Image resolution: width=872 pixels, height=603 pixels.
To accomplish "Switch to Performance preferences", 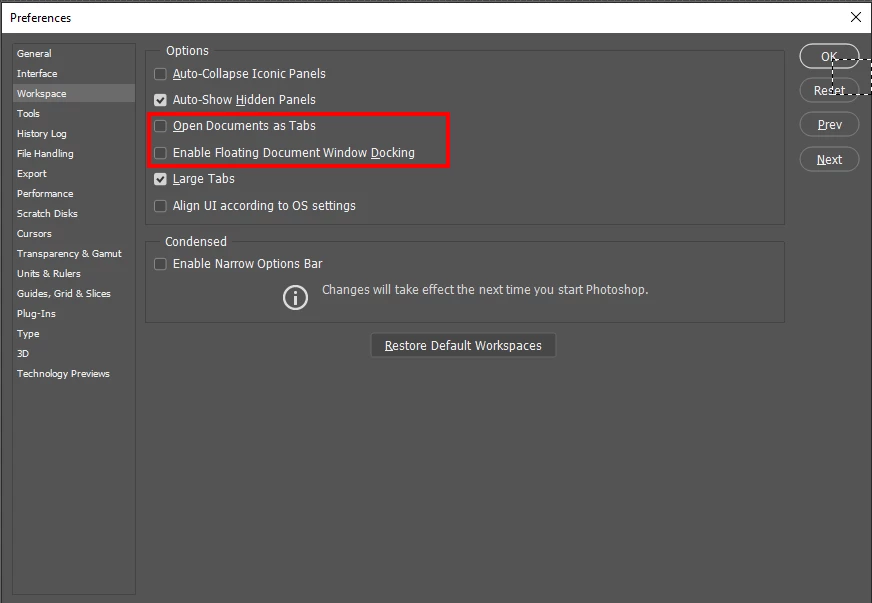I will coord(74,194).
